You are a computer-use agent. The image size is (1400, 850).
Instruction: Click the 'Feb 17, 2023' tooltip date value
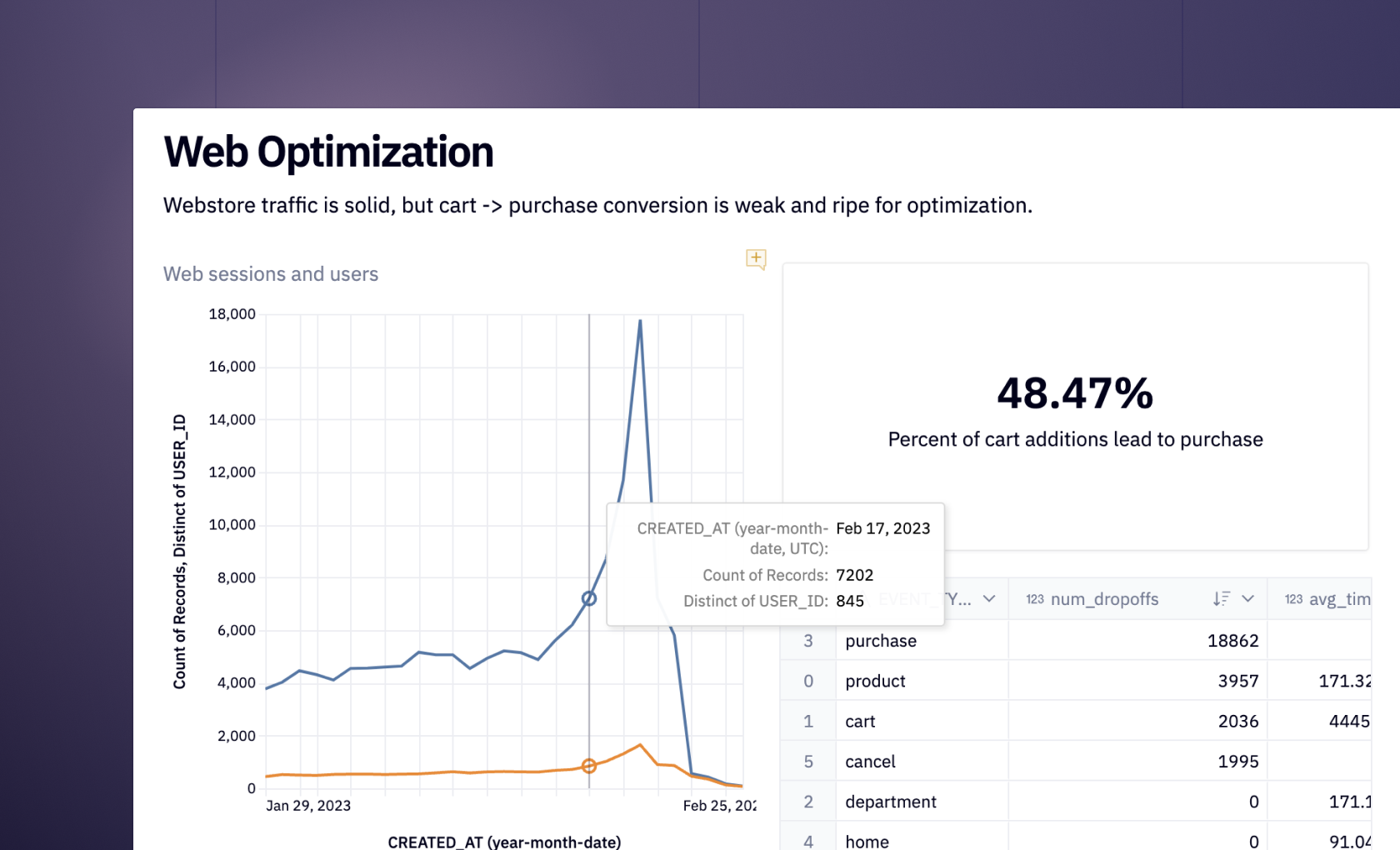click(883, 528)
